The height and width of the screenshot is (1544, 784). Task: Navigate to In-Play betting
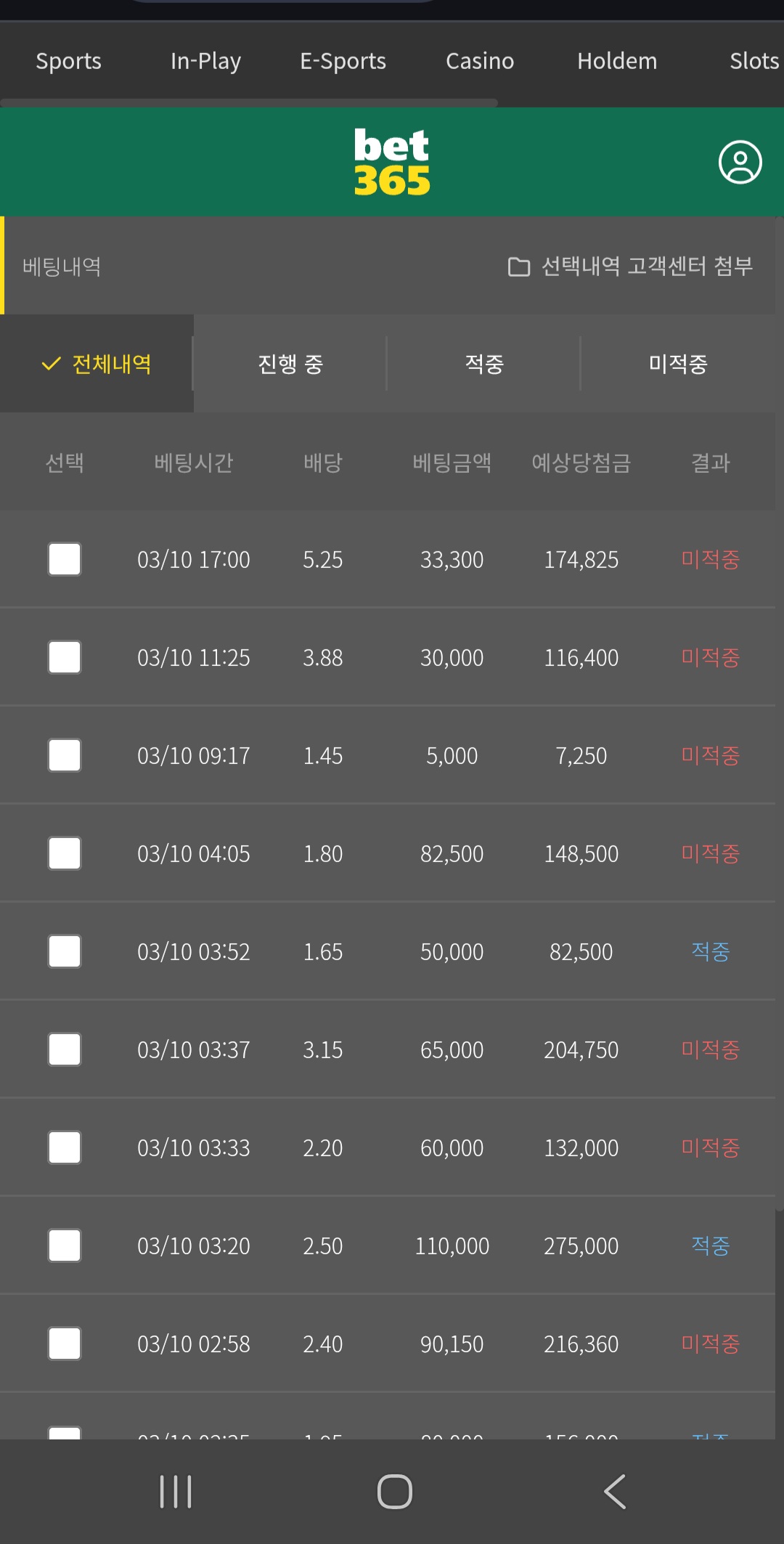205,61
